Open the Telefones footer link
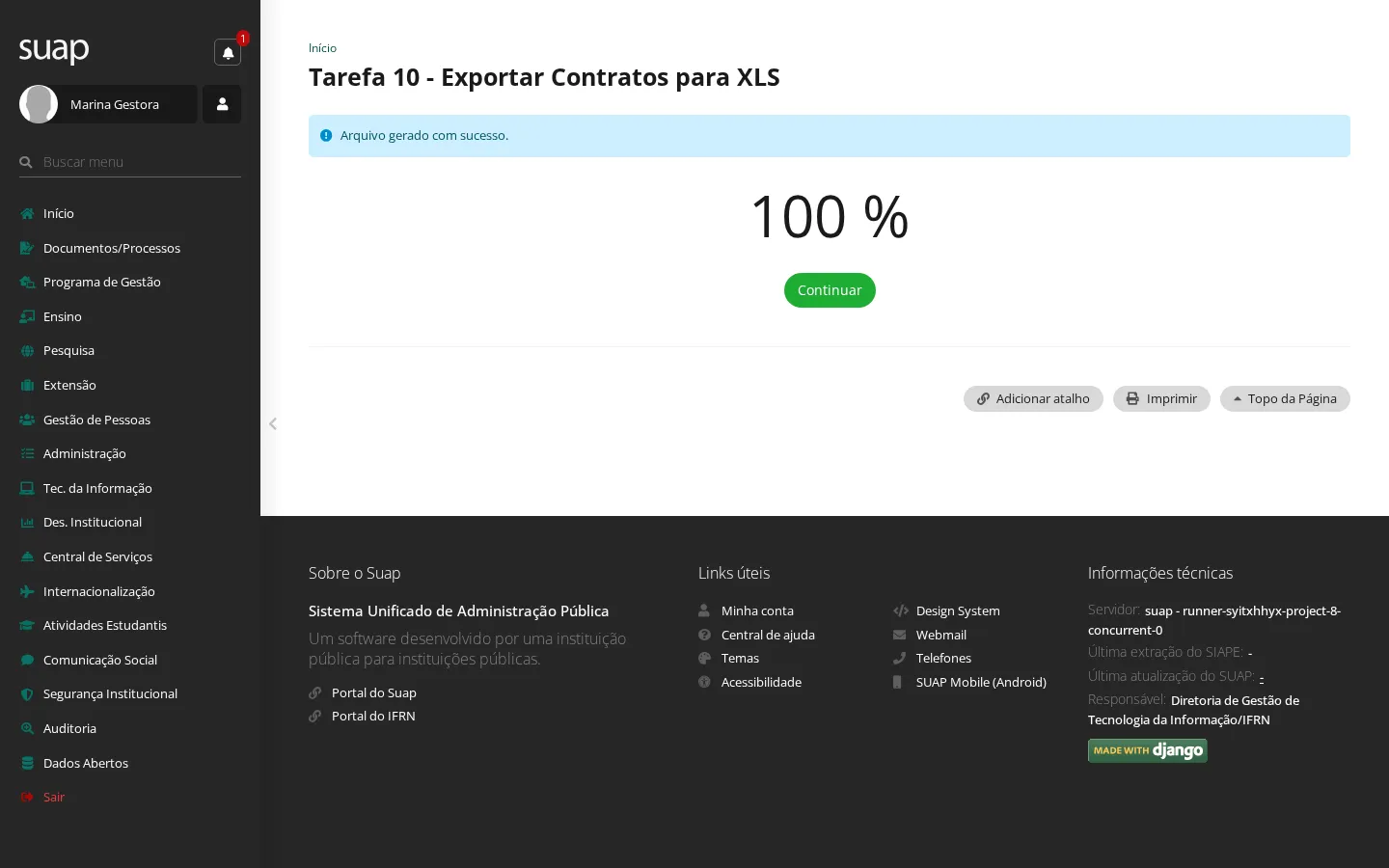The height and width of the screenshot is (868, 1389). click(943, 659)
